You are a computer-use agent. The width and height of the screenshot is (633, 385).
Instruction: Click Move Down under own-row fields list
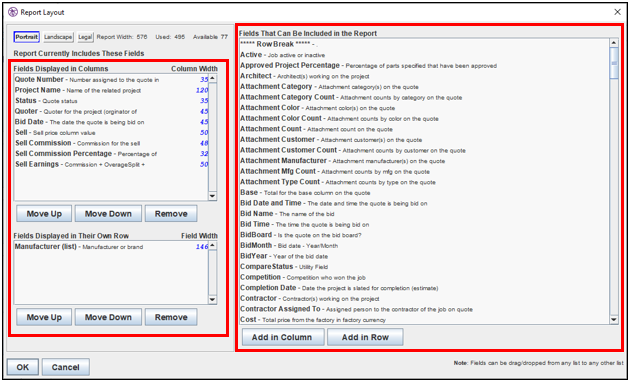tap(108, 317)
